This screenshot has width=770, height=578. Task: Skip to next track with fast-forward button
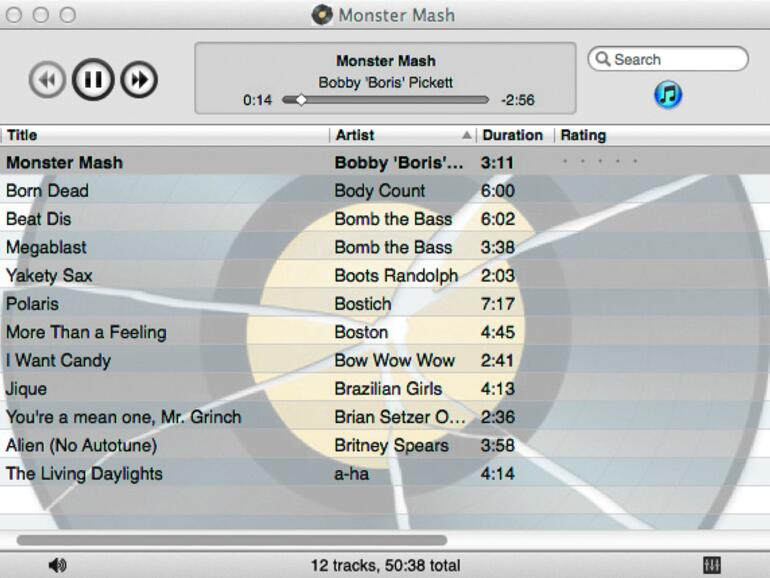(139, 79)
